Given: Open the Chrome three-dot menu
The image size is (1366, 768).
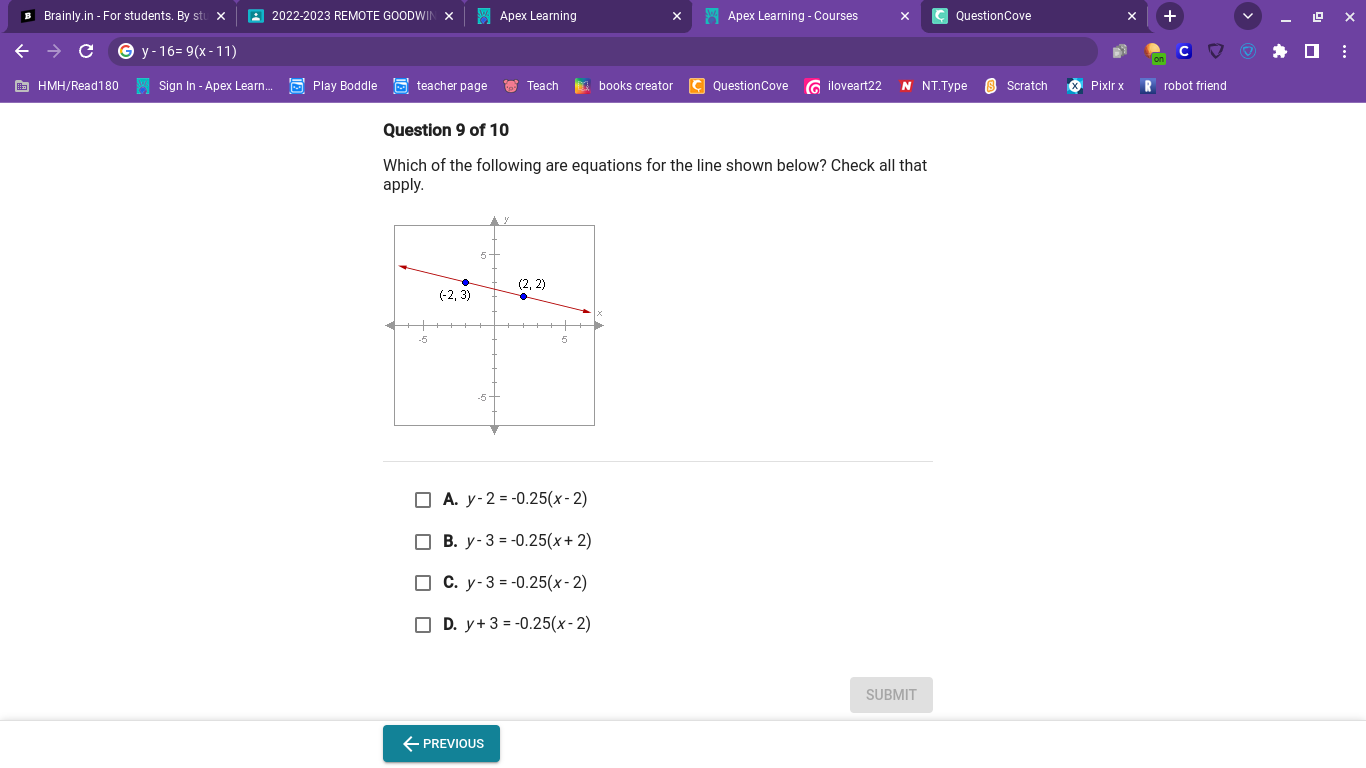Looking at the screenshot, I should tap(1344, 51).
